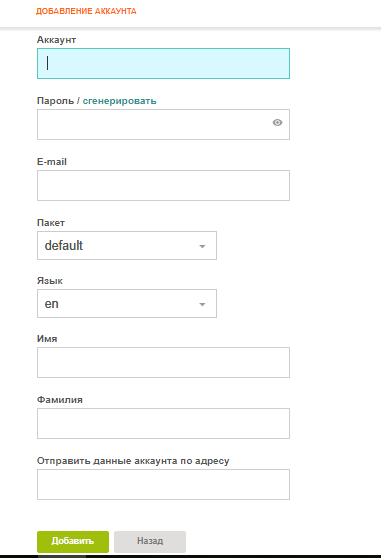Focus the Аккаунт input field
The image size is (381, 558).
click(x=163, y=63)
